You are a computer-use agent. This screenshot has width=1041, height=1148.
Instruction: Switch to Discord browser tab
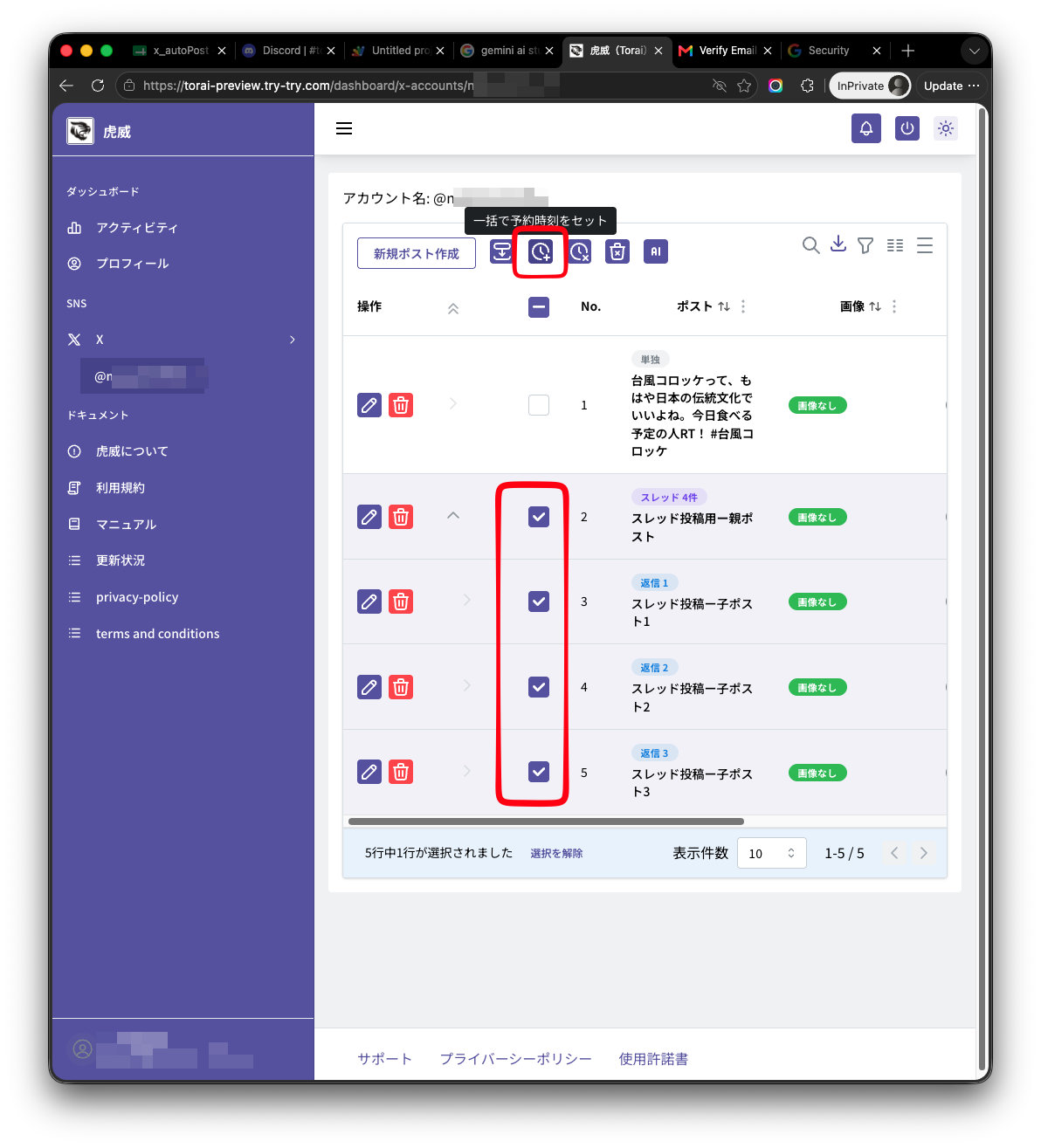pyautogui.click(x=289, y=51)
